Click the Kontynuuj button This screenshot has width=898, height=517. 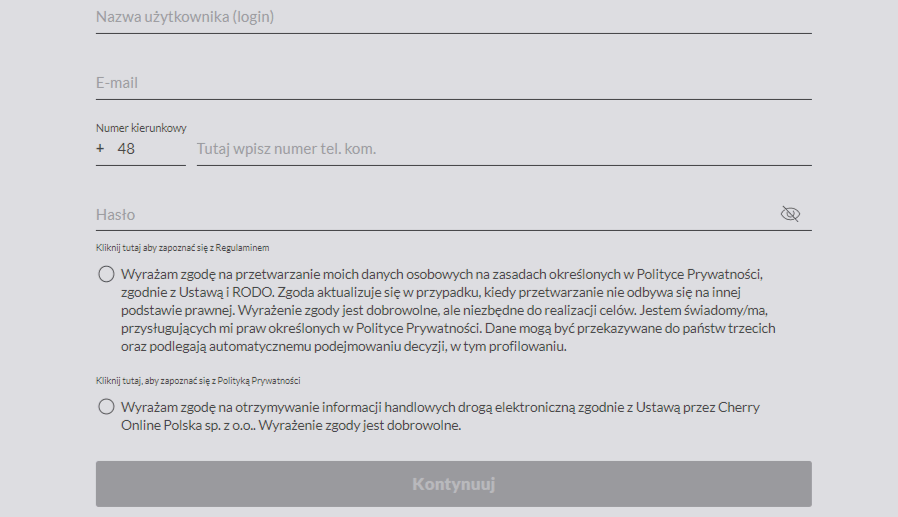pos(454,484)
